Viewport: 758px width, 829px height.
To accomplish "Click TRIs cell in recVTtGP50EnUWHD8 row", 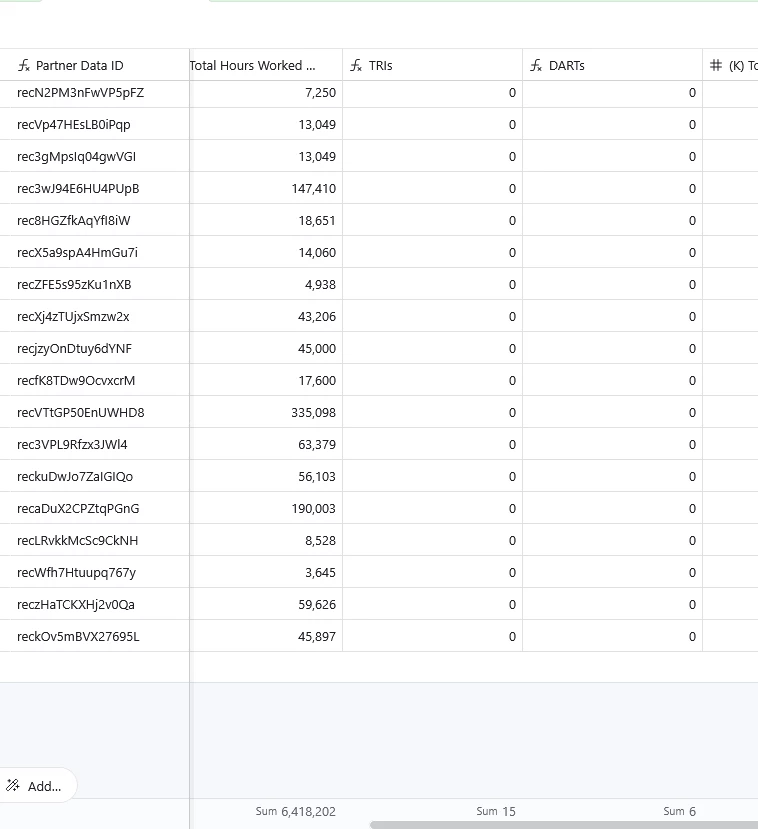I will coord(432,412).
